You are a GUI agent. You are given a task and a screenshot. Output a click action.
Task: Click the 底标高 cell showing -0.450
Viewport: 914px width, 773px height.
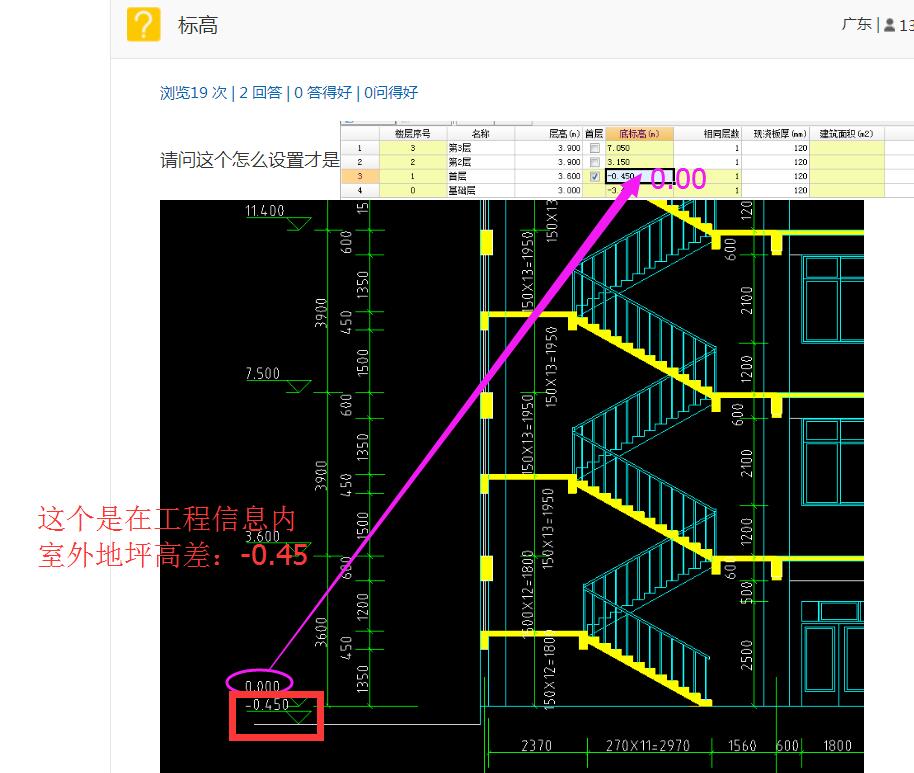639,176
